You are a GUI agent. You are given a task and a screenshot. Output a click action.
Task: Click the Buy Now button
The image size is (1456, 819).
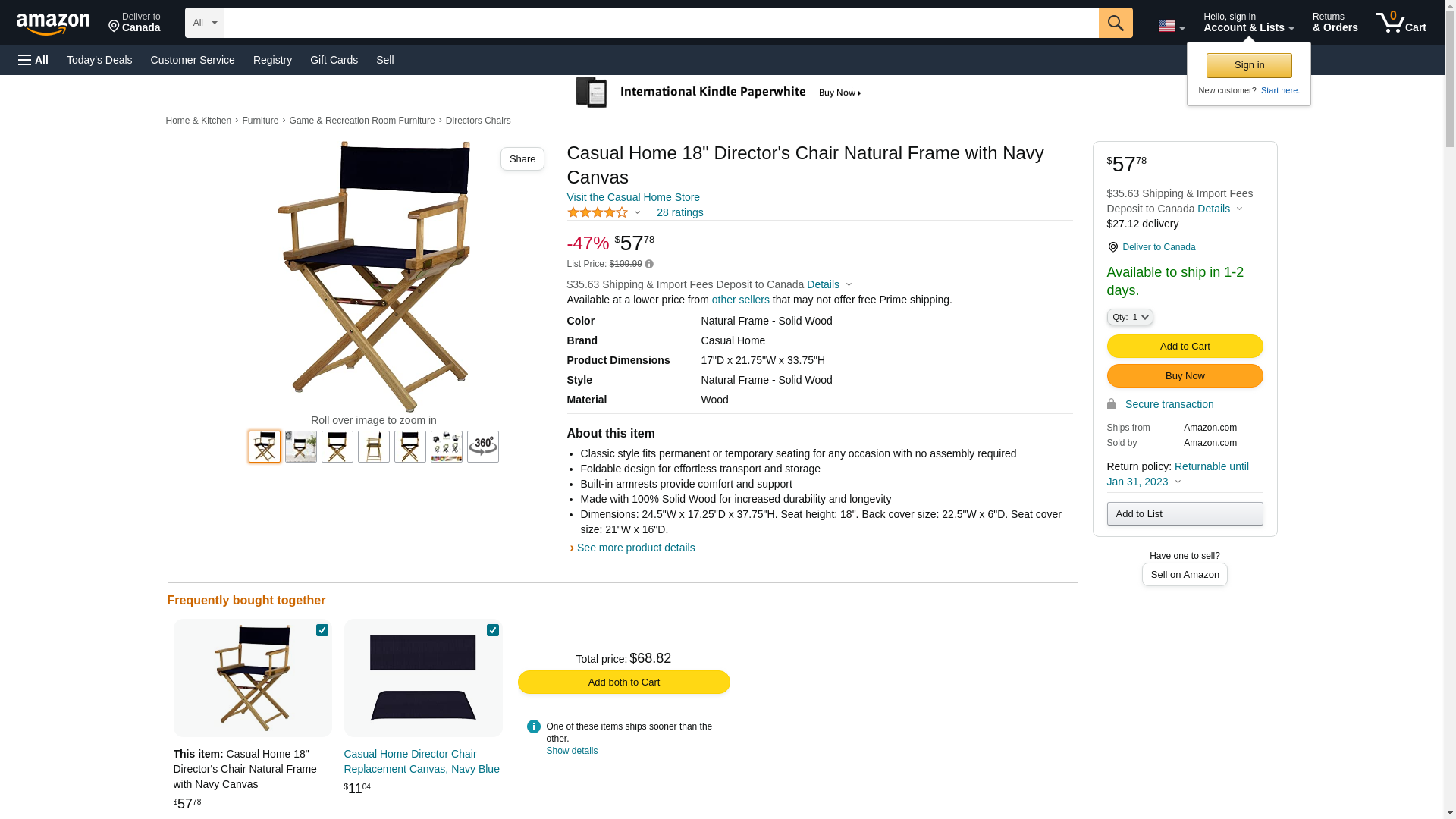pyautogui.click(x=1185, y=376)
